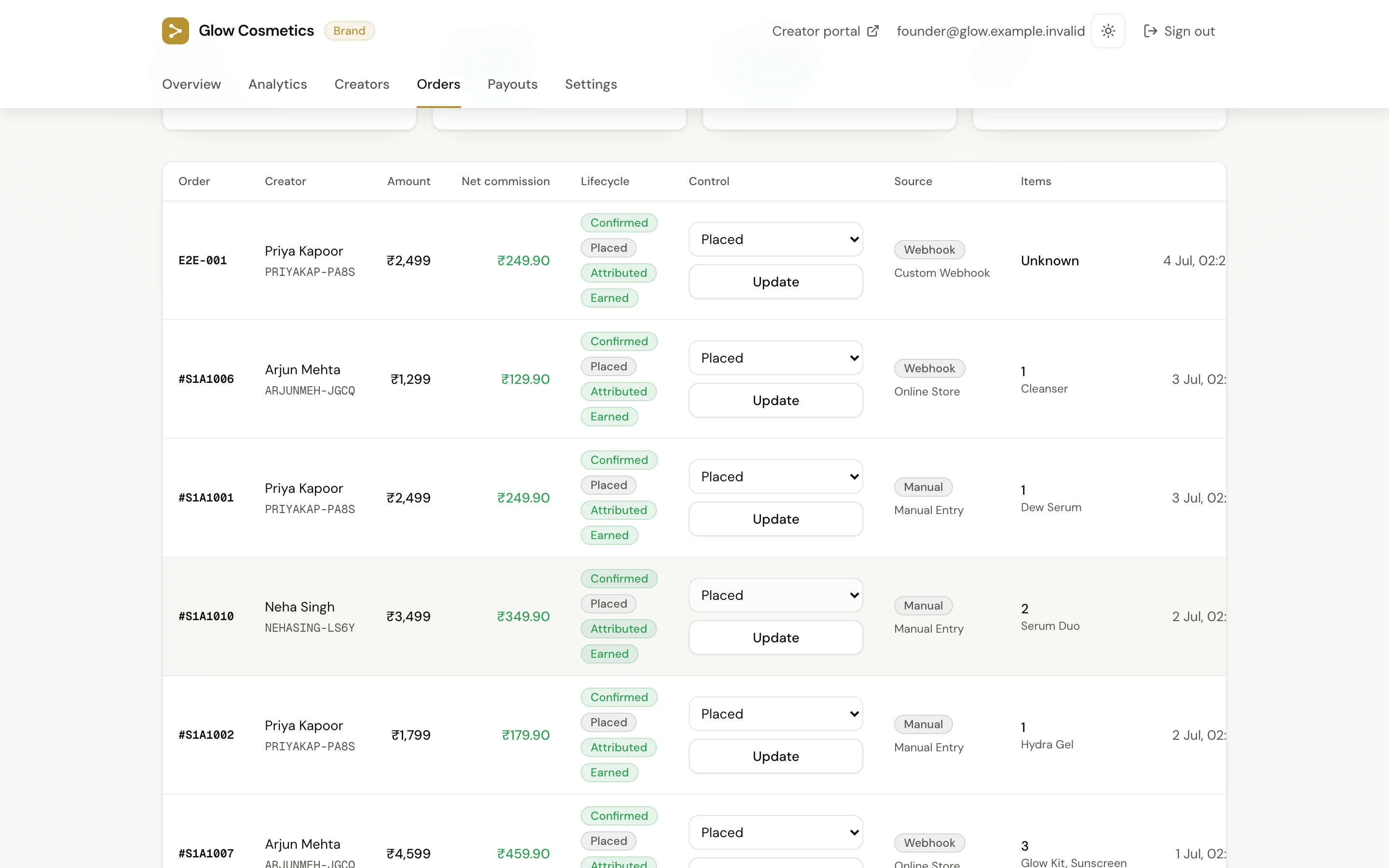Click order ID E2E-001
The height and width of the screenshot is (868, 1389).
[203, 260]
